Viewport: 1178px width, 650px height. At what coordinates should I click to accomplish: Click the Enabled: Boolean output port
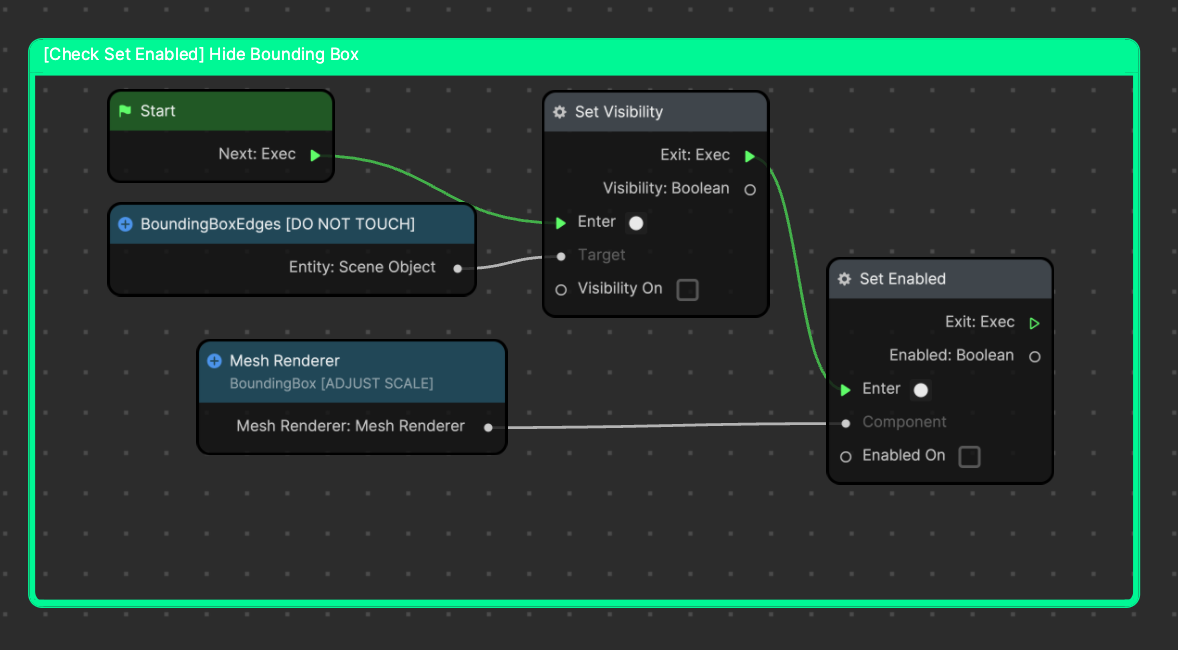[x=1035, y=356]
